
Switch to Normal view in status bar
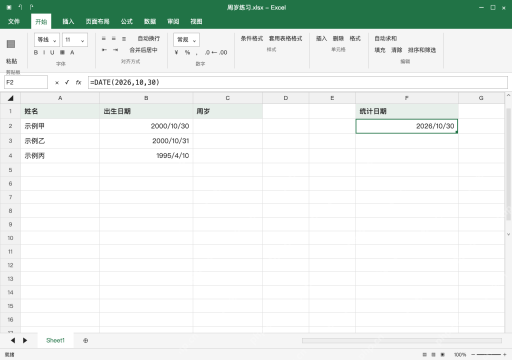424,355
